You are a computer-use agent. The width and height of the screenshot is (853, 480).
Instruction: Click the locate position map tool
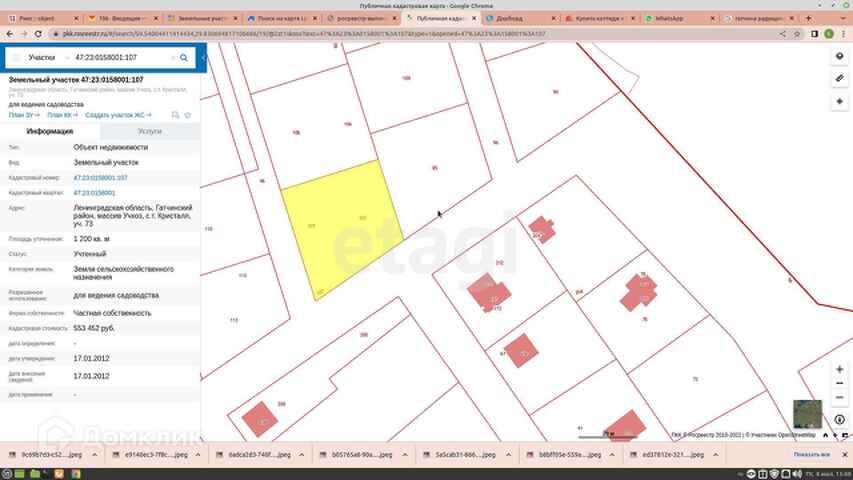point(839,102)
